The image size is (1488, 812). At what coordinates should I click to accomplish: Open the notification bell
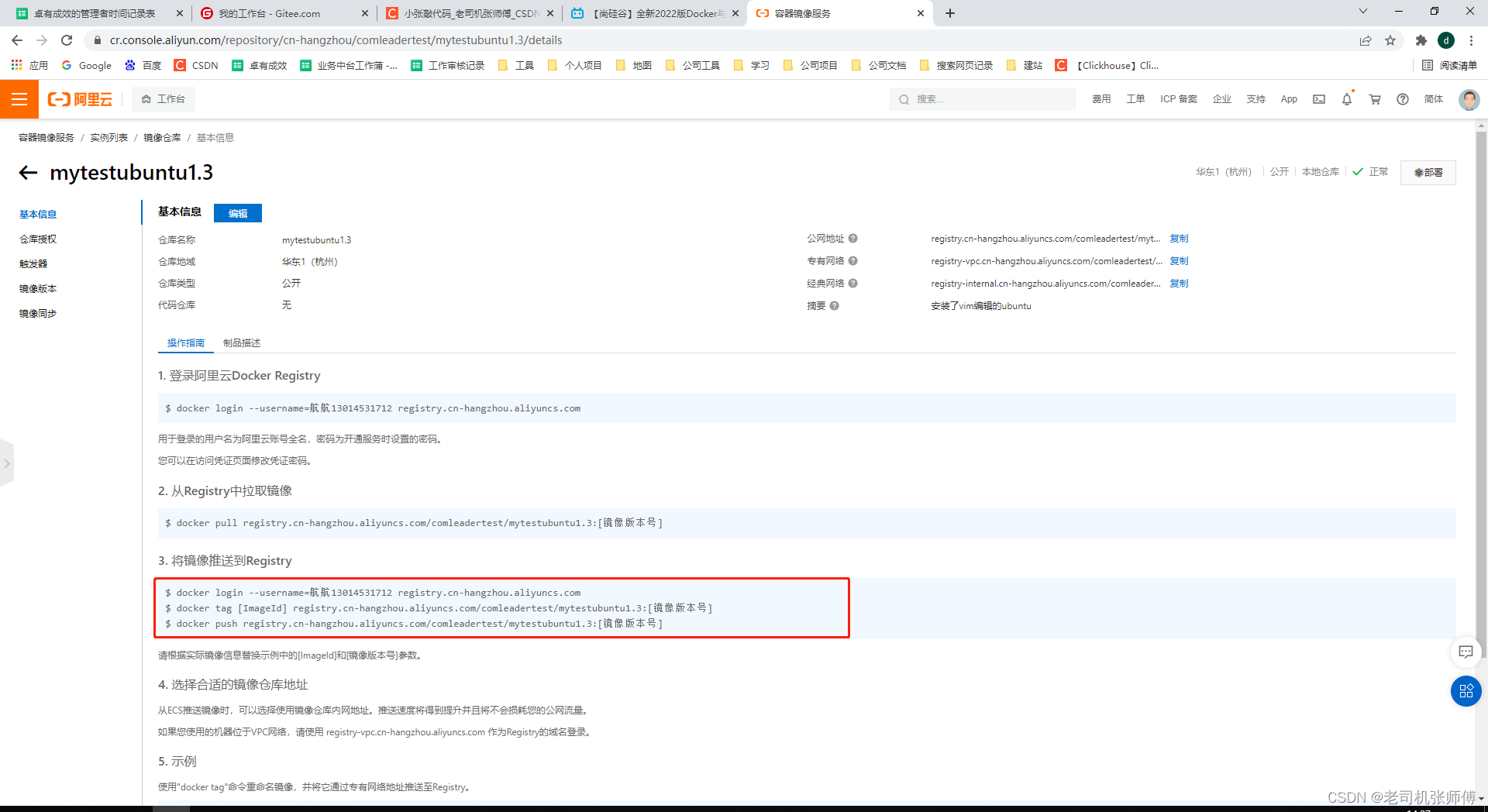[x=1347, y=99]
